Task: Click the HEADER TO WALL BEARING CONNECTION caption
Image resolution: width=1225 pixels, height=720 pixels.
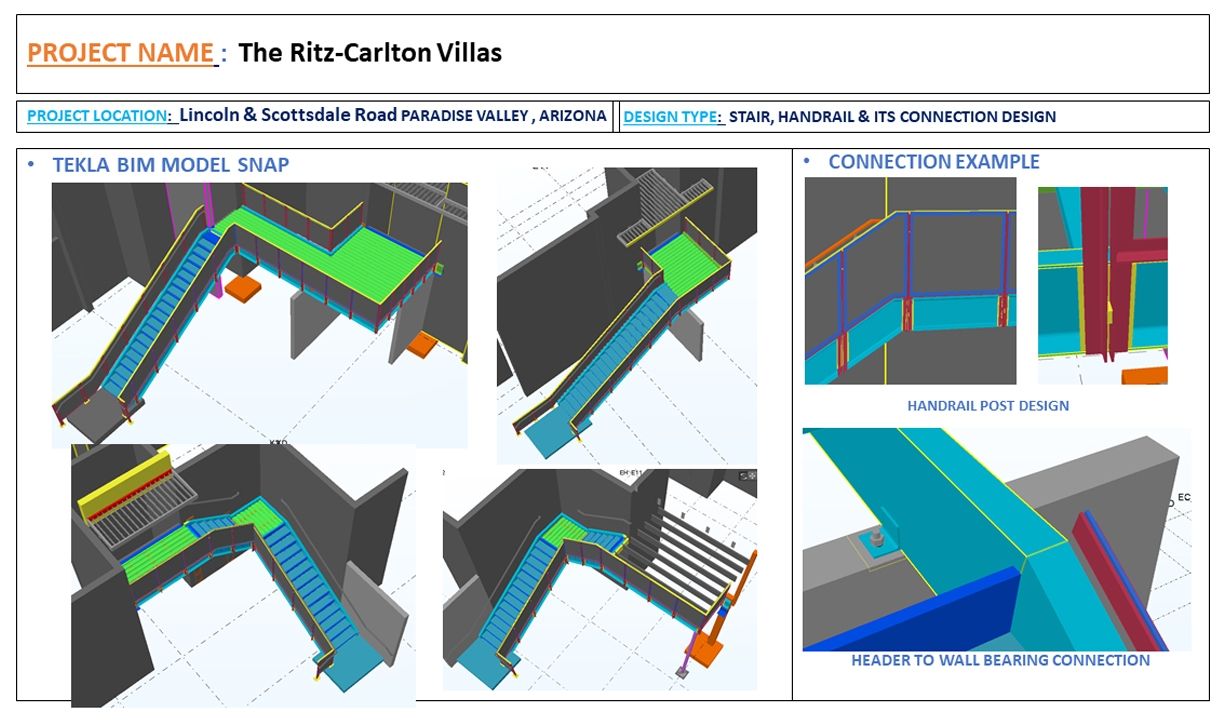Action: (1000, 660)
